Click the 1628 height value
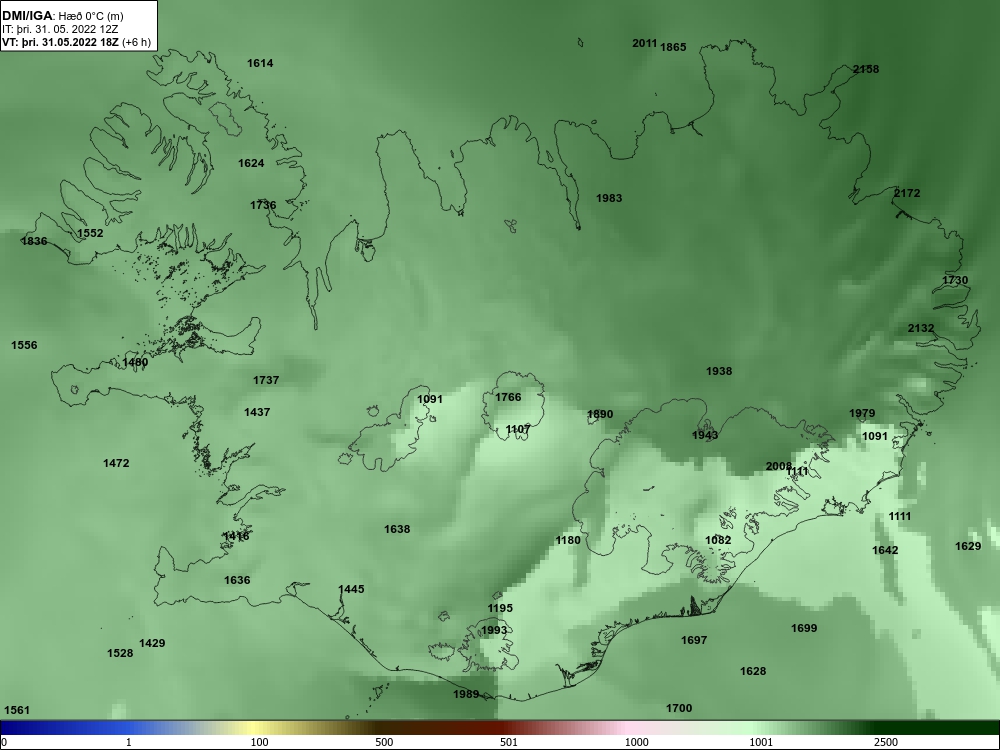Viewport: 1000px width, 750px height. [753, 672]
